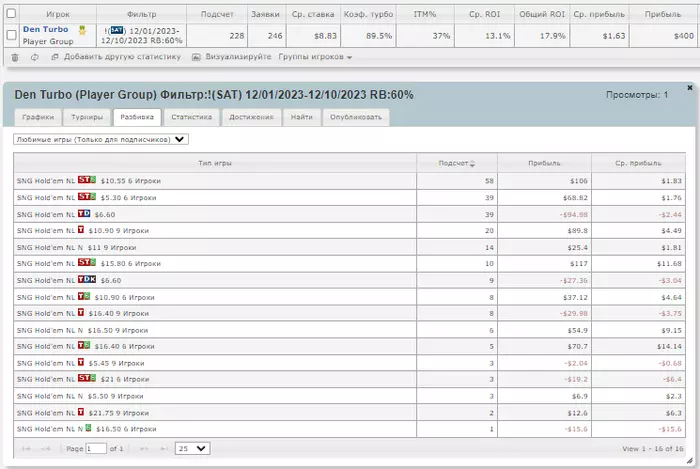
Task: Click the SAT filter badge in Фильтр cell
Action: tap(117, 30)
